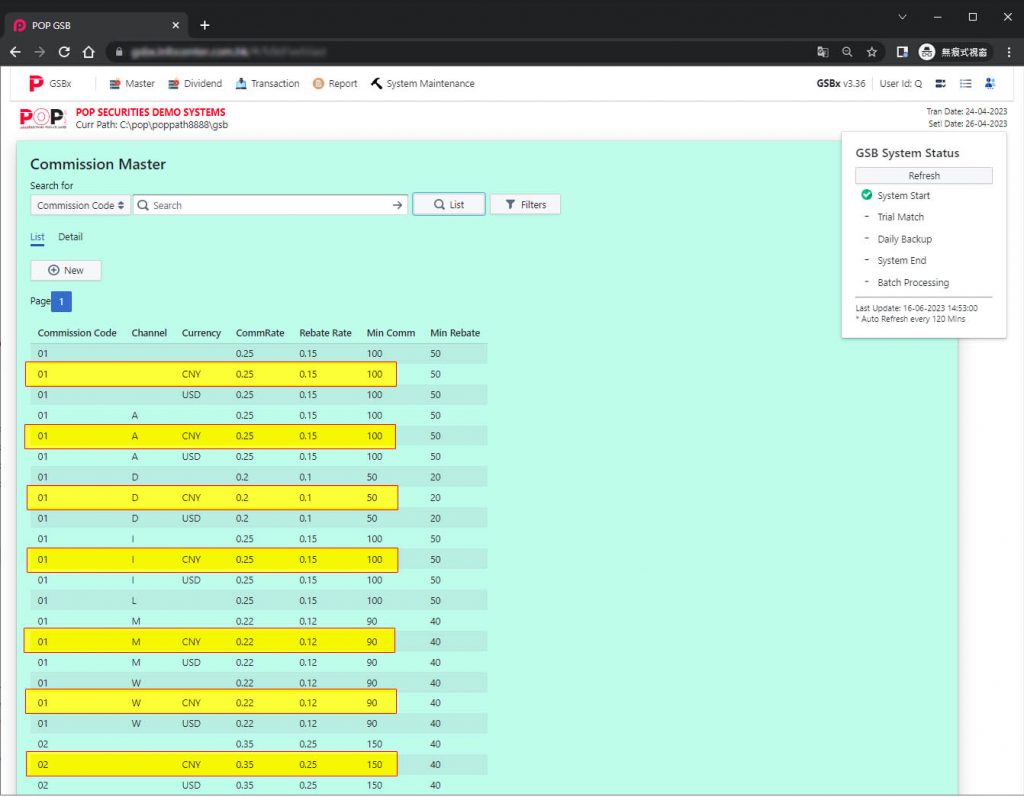Click the incognito profile button
This screenshot has height=797, width=1024.
[x=954, y=52]
